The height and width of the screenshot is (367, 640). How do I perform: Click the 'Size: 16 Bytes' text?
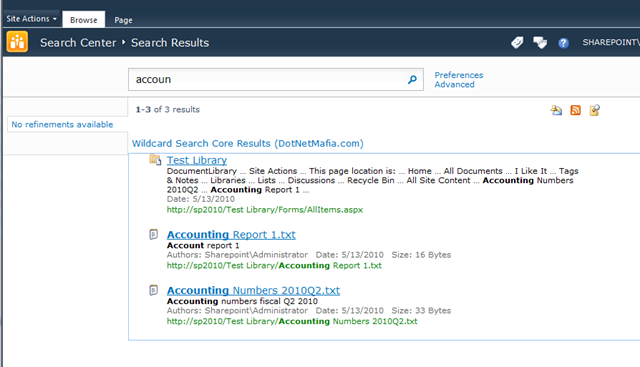tap(421, 255)
